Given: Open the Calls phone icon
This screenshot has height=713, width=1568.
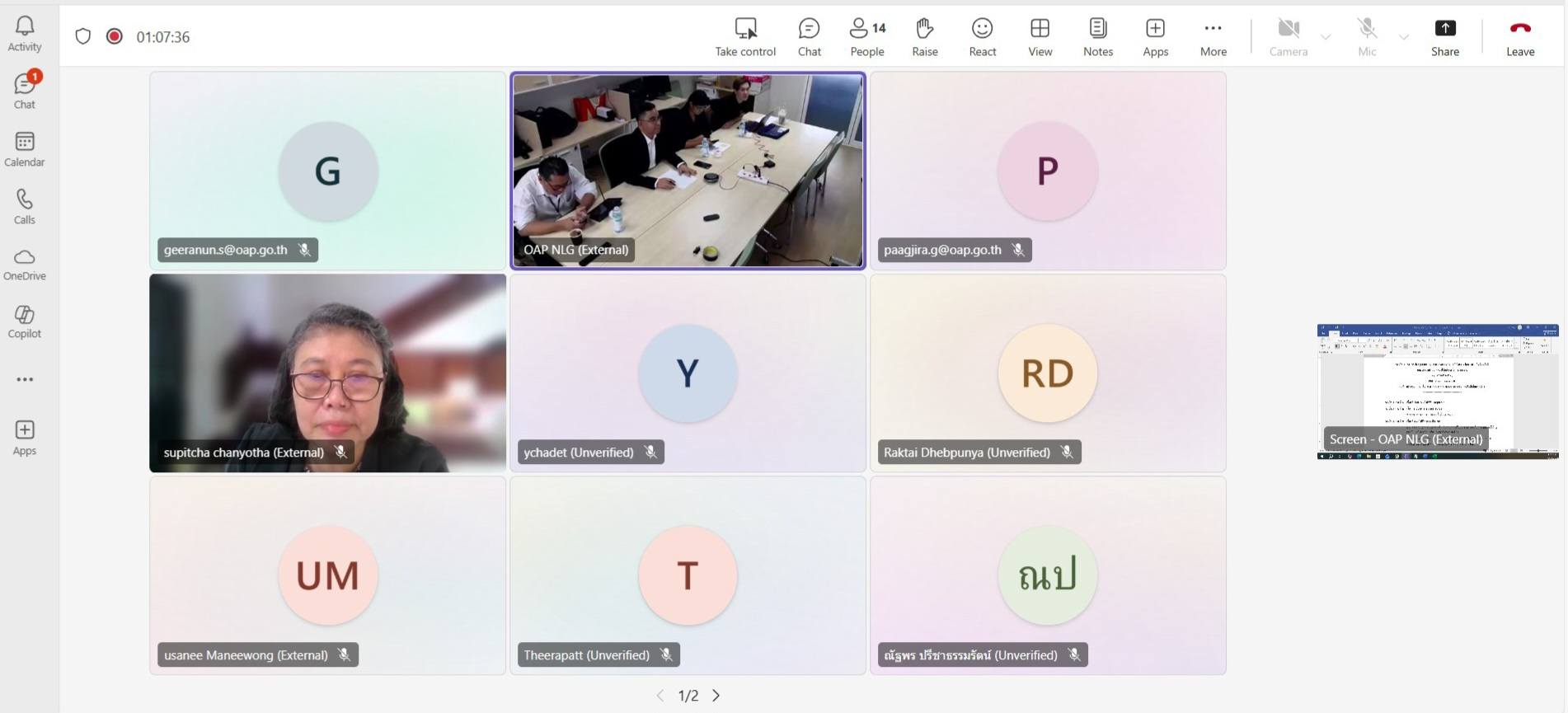Looking at the screenshot, I should click(x=25, y=207).
